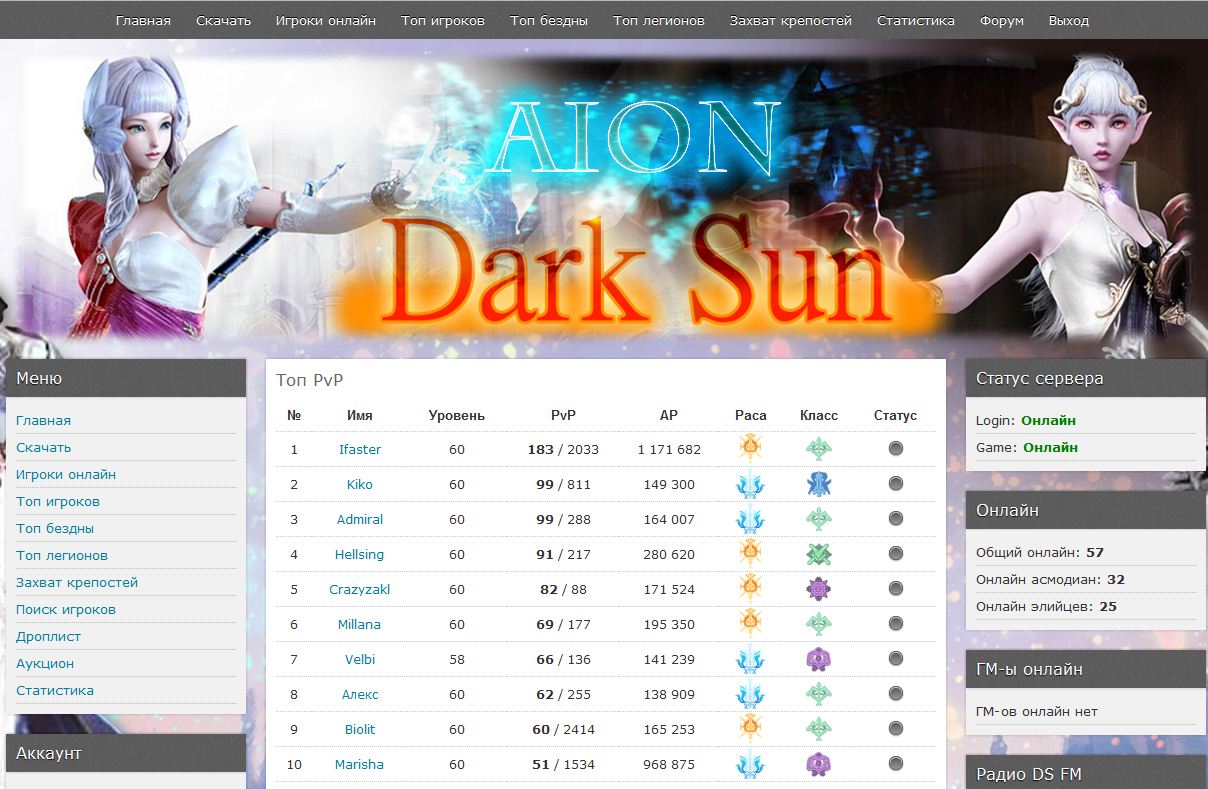Click the race icon in Ifaster's row
1208x789 pixels.
click(x=750, y=448)
